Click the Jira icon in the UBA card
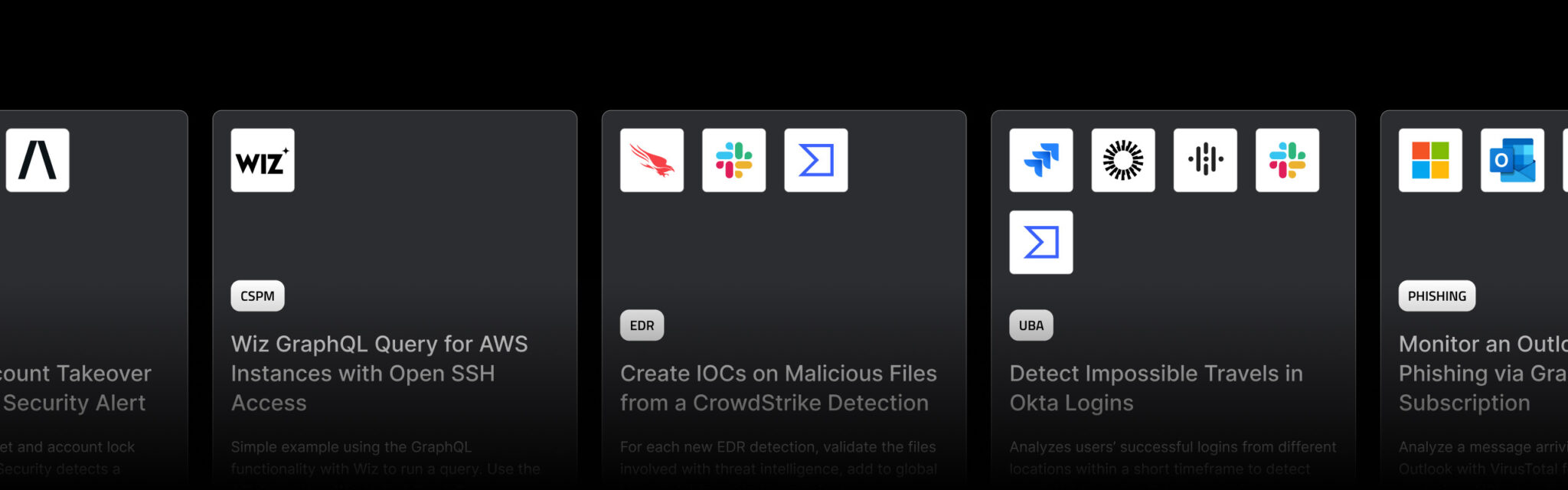Image resolution: width=1568 pixels, height=490 pixels. [x=1040, y=160]
